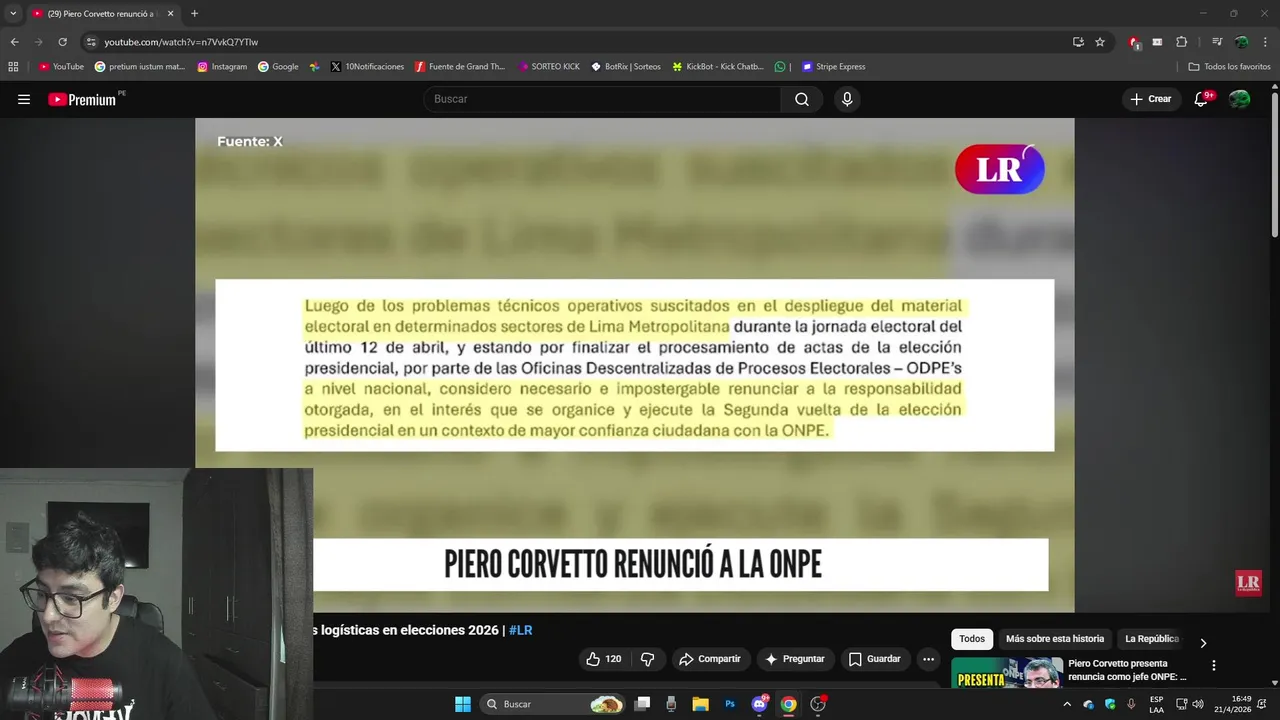
Task: Open Chrome profile avatar in toolbar
Action: (x=1241, y=42)
